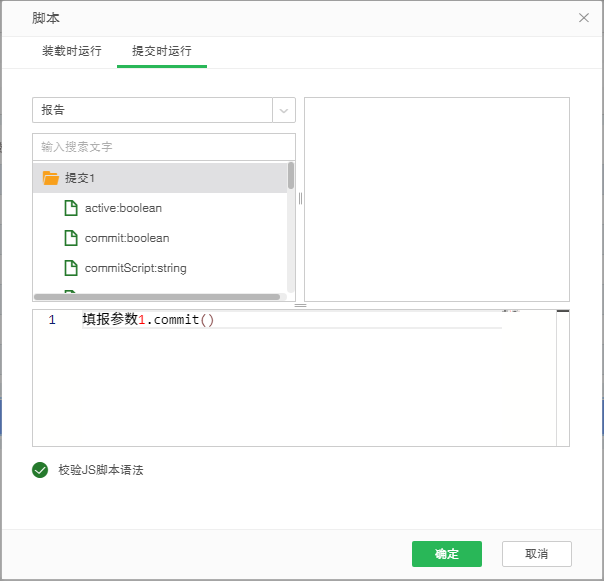Switch to the 装载时运行 tab
The image size is (604, 581).
tap(71, 51)
